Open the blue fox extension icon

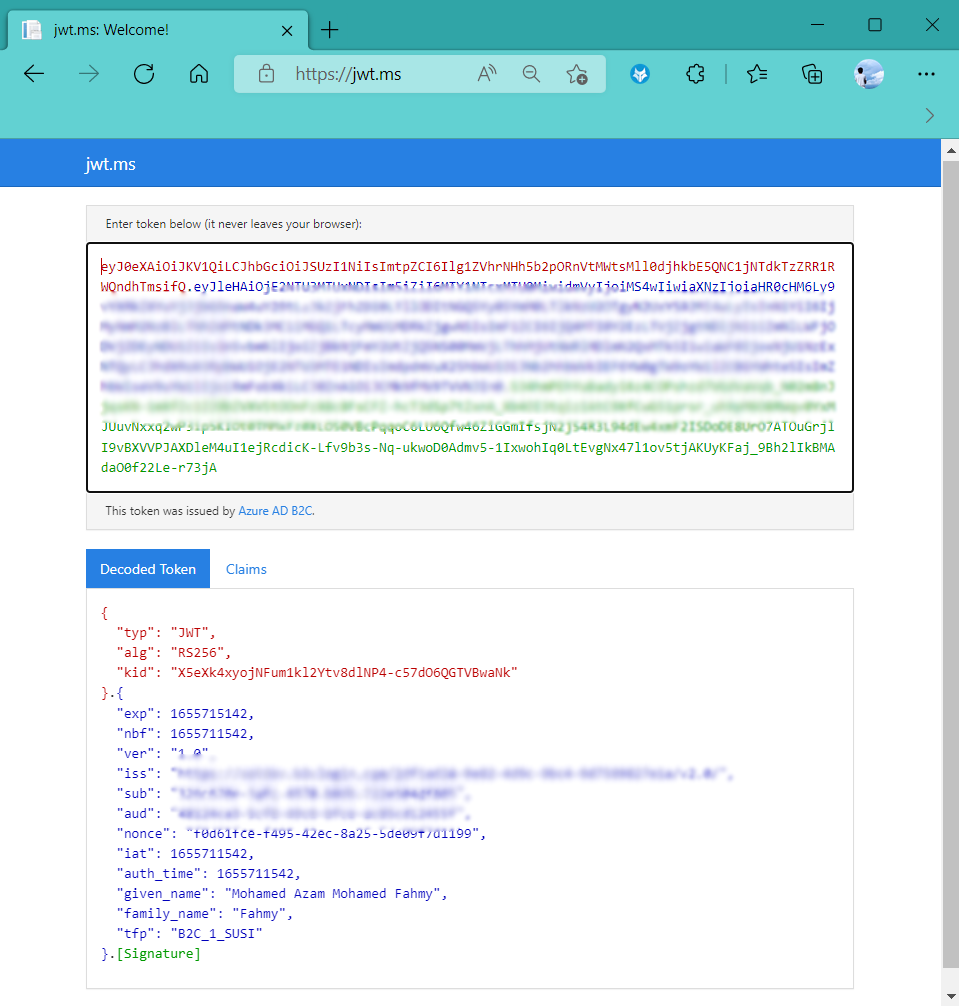[x=640, y=74]
